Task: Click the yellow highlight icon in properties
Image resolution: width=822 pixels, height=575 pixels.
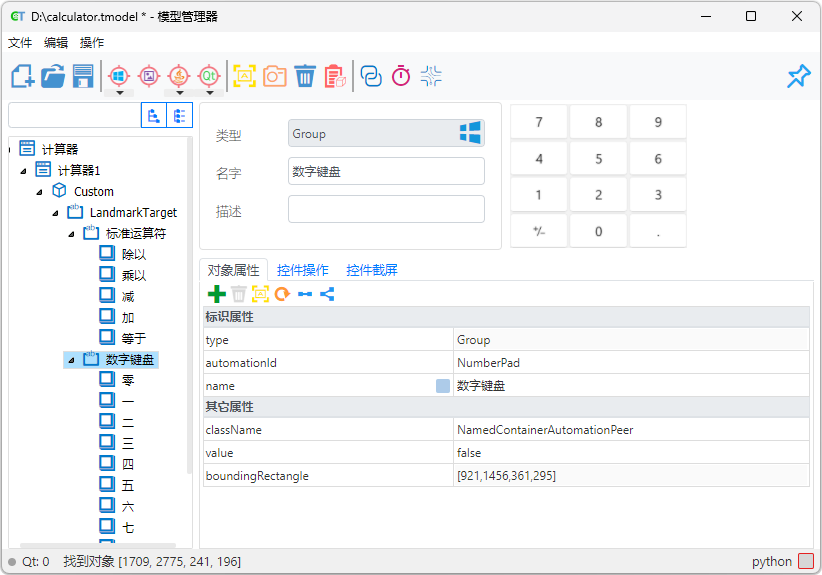Action: (261, 294)
